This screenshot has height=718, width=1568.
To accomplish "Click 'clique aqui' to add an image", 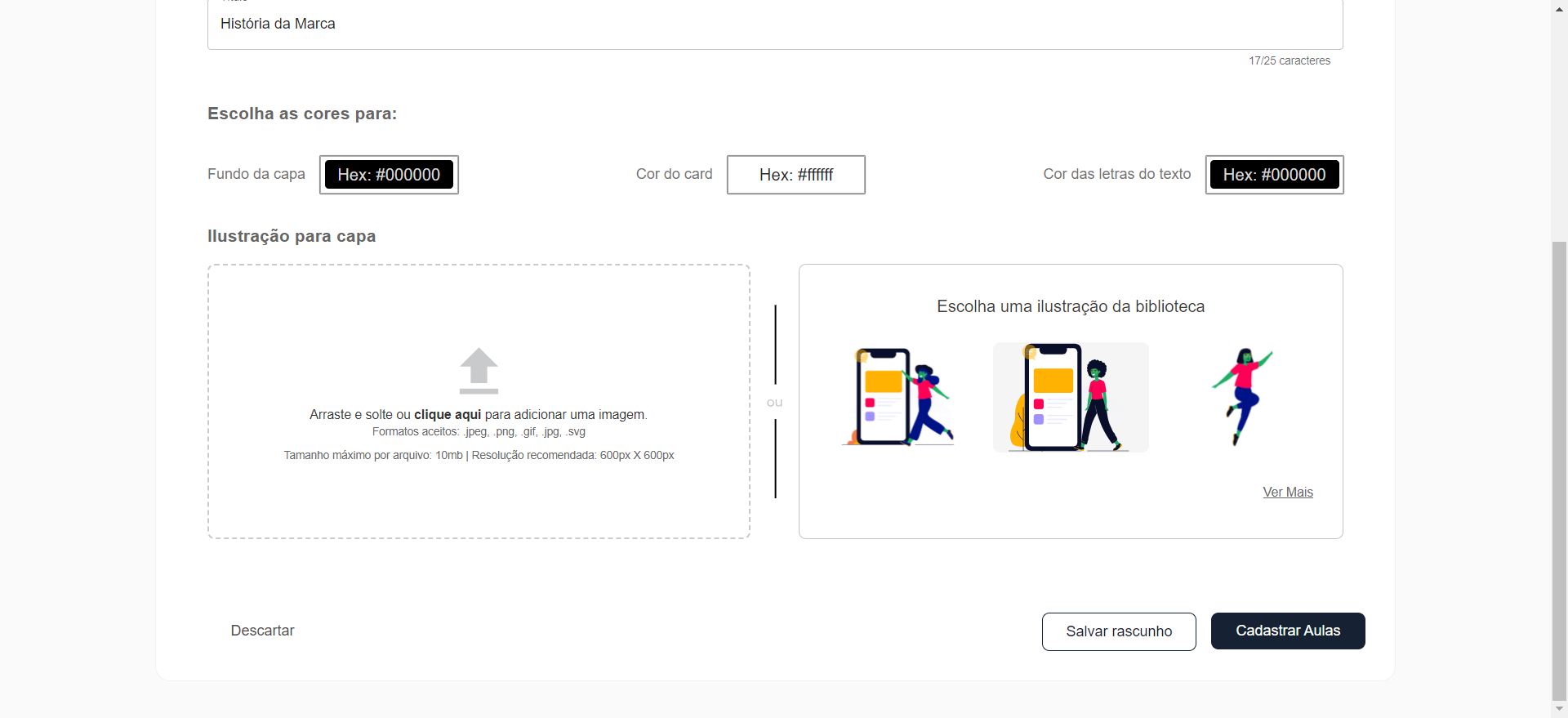I will click(x=448, y=414).
